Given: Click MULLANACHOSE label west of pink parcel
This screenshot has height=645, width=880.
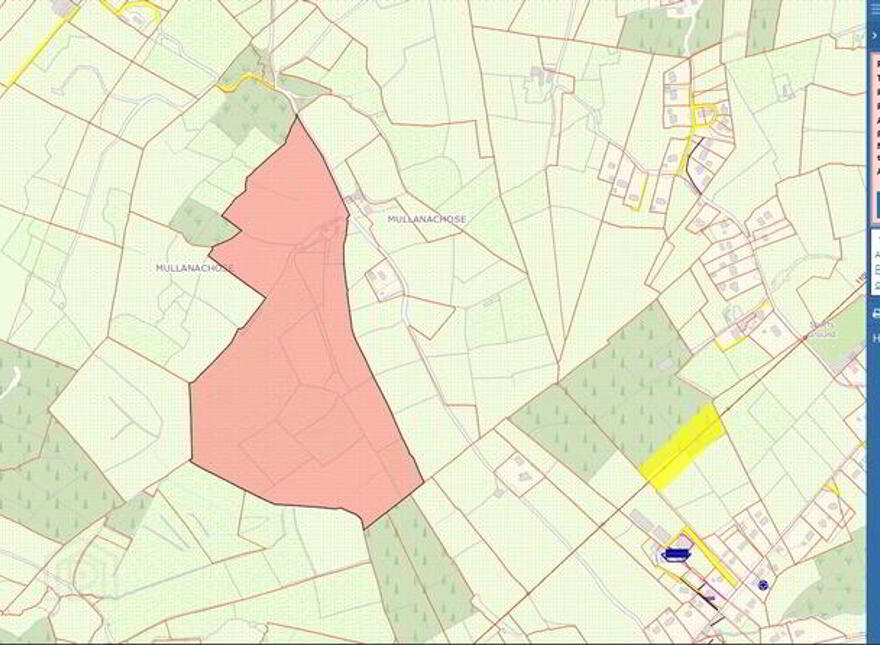Looking at the screenshot, I should pyautogui.click(x=194, y=268).
